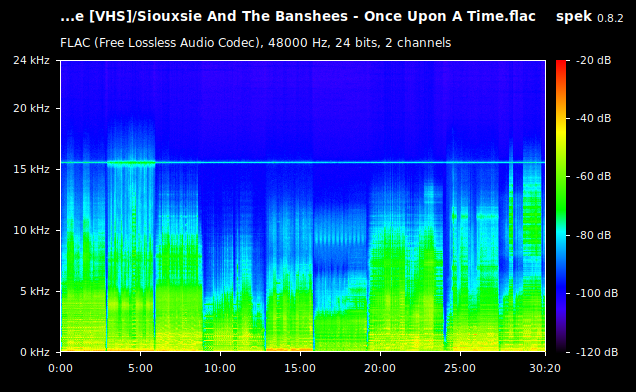Click the '5:00' time axis label
The width and height of the screenshot is (636, 392).
(x=140, y=368)
